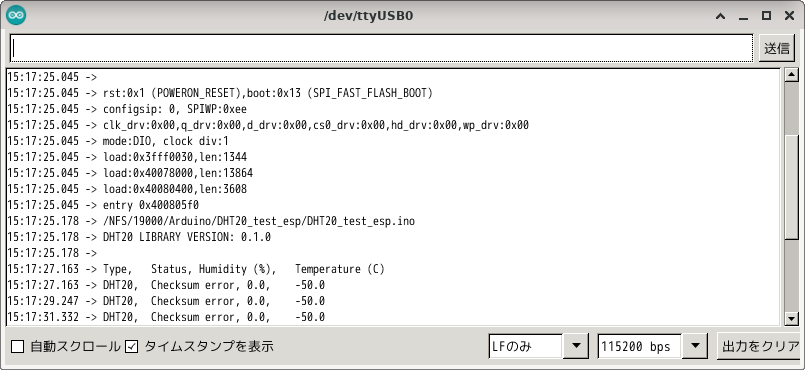Image resolution: width=805 pixels, height=370 pixels.
Task: Click the mode:DIO, clock div:1 line
Action: tap(118, 141)
